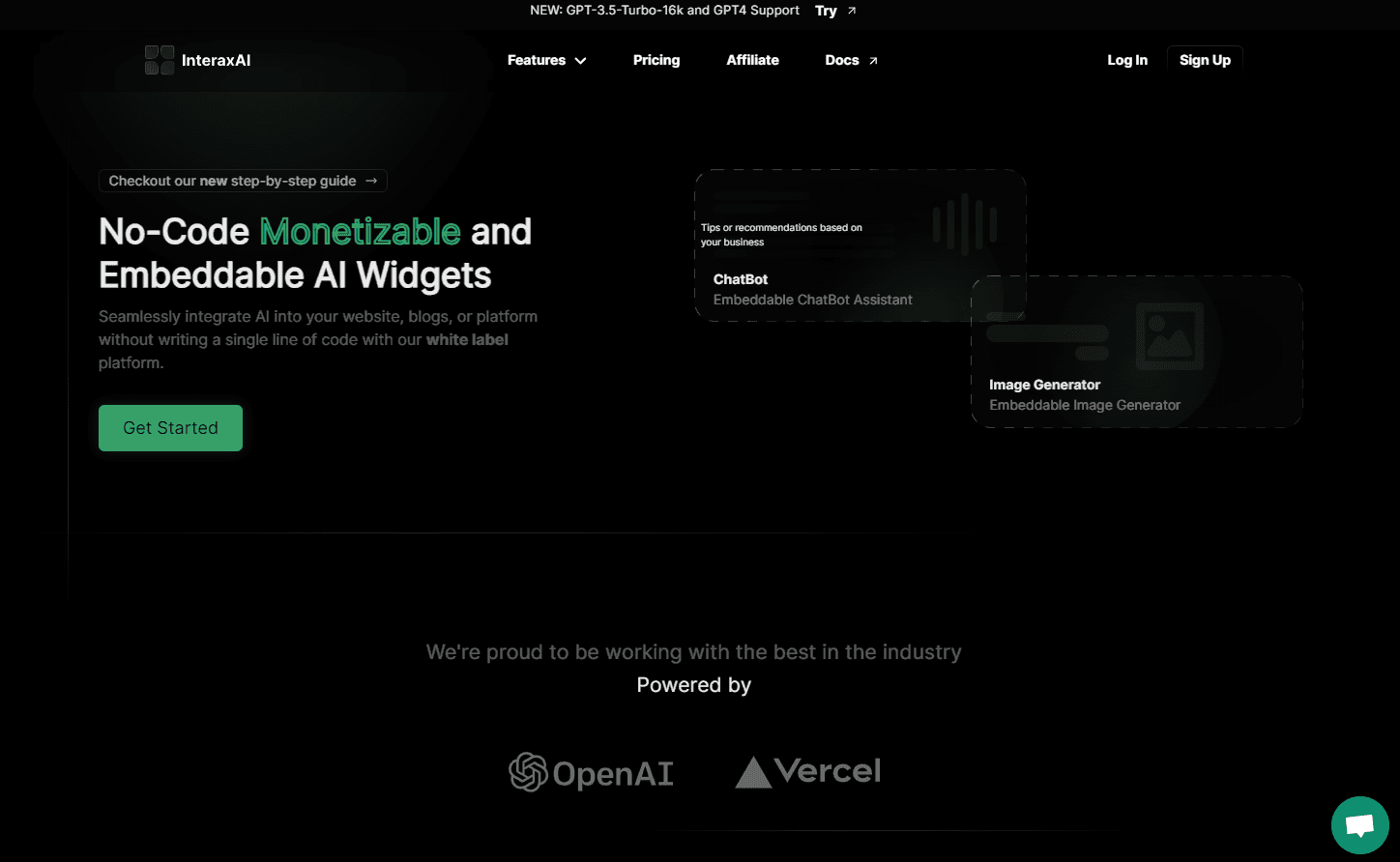
Task: Open the chat support bubble
Action: [1359, 825]
